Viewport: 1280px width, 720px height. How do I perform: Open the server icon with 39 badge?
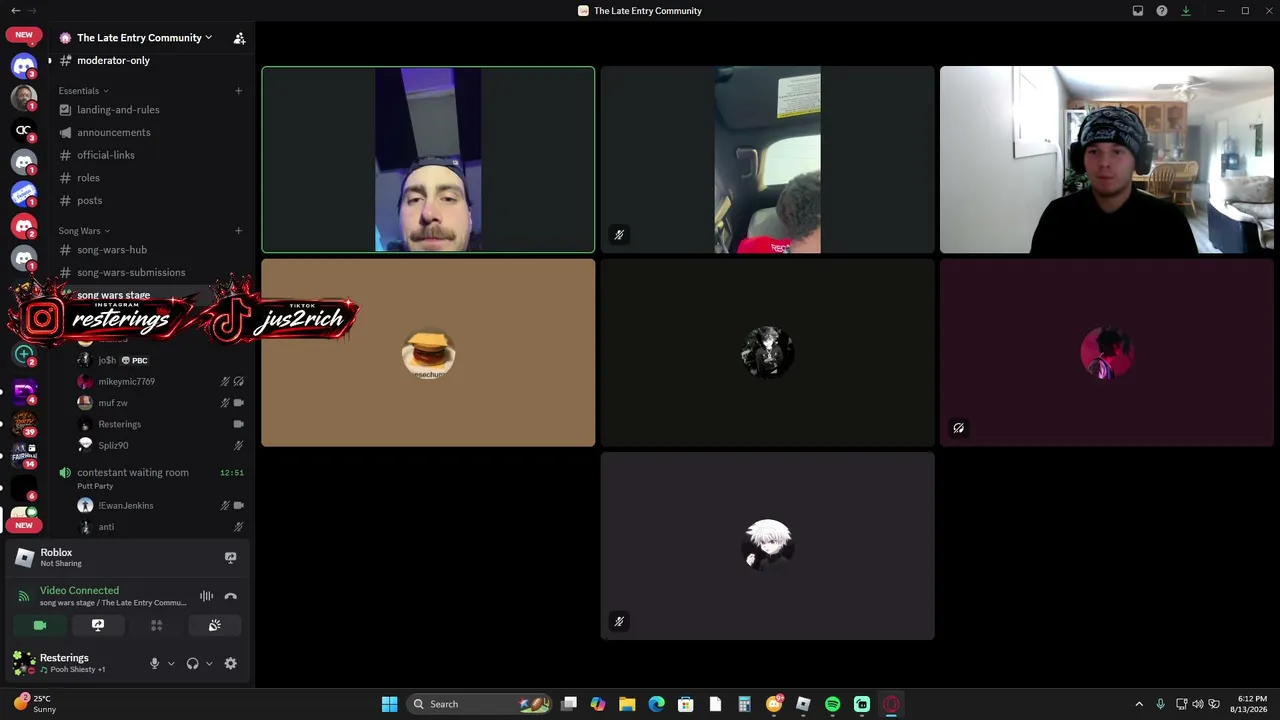[x=24, y=422]
